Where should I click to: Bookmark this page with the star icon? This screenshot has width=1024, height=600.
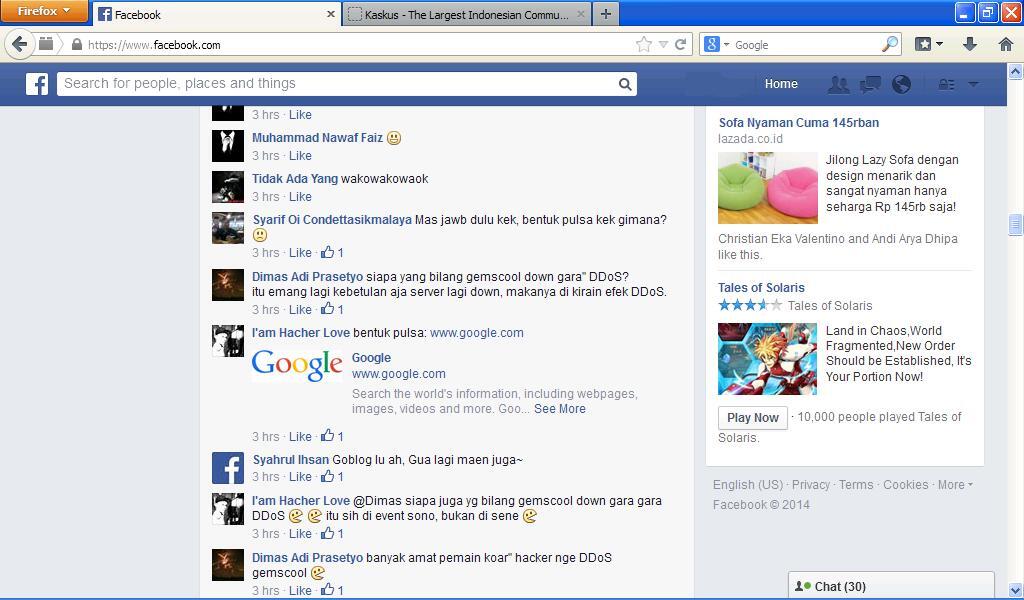pyautogui.click(x=644, y=44)
